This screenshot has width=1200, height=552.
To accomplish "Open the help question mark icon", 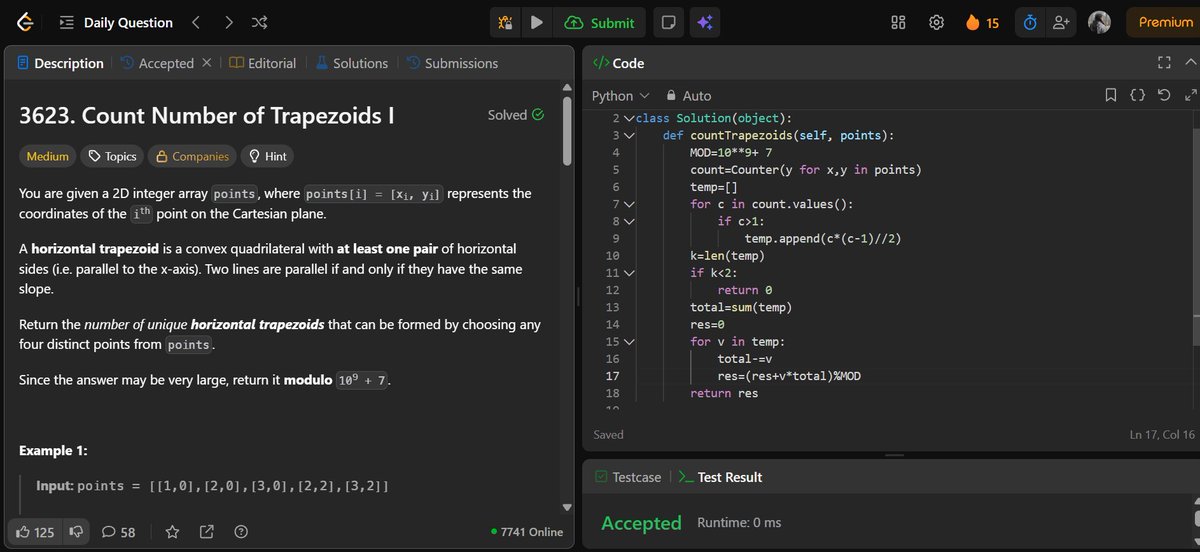I will 240,532.
